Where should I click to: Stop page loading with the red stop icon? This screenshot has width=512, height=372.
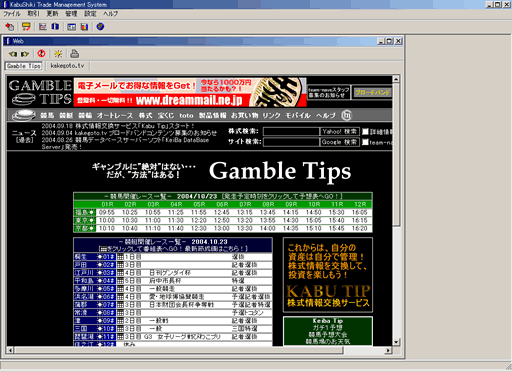[x=41, y=53]
